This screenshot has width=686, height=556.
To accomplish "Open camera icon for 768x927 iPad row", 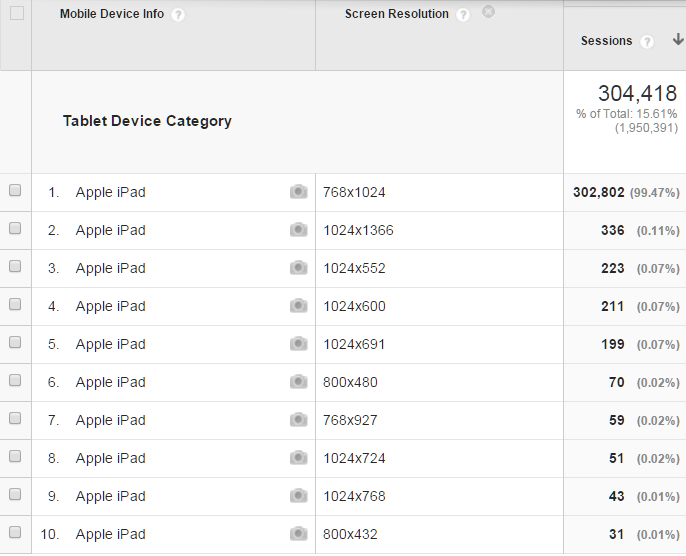I will point(298,420).
